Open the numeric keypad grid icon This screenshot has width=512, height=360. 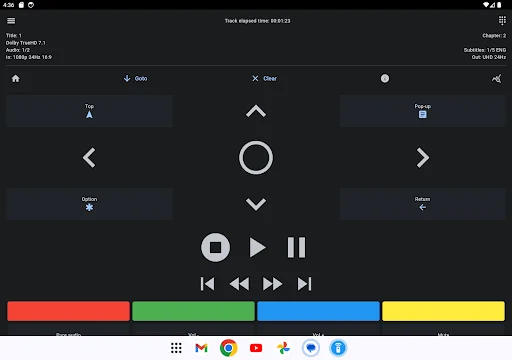pos(502,20)
